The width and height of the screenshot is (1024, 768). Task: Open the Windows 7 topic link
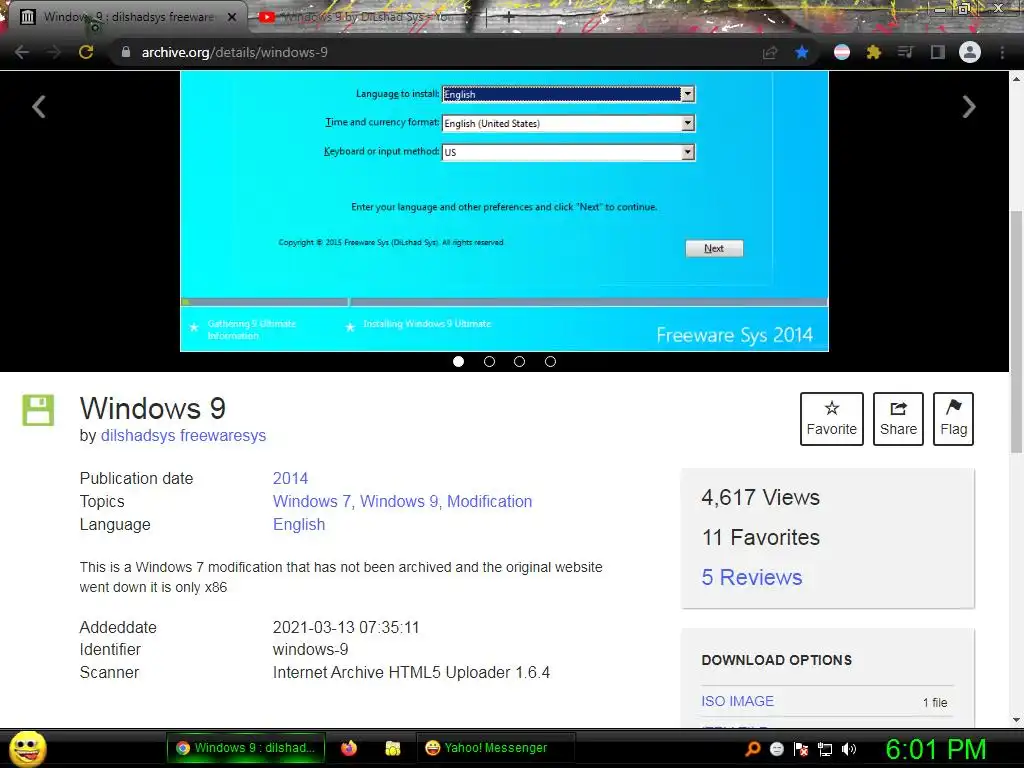(x=312, y=502)
